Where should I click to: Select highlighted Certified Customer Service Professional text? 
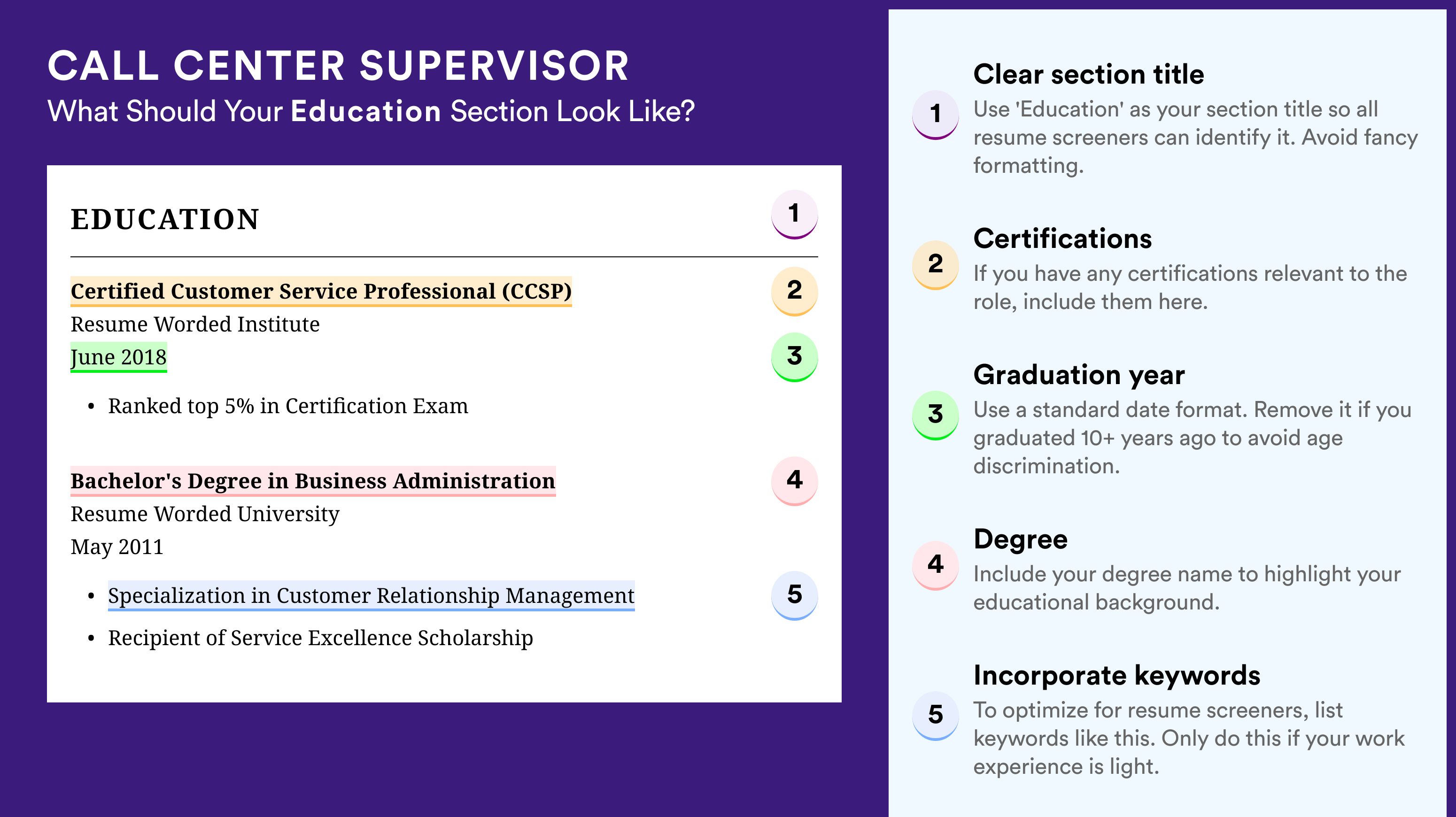321,291
